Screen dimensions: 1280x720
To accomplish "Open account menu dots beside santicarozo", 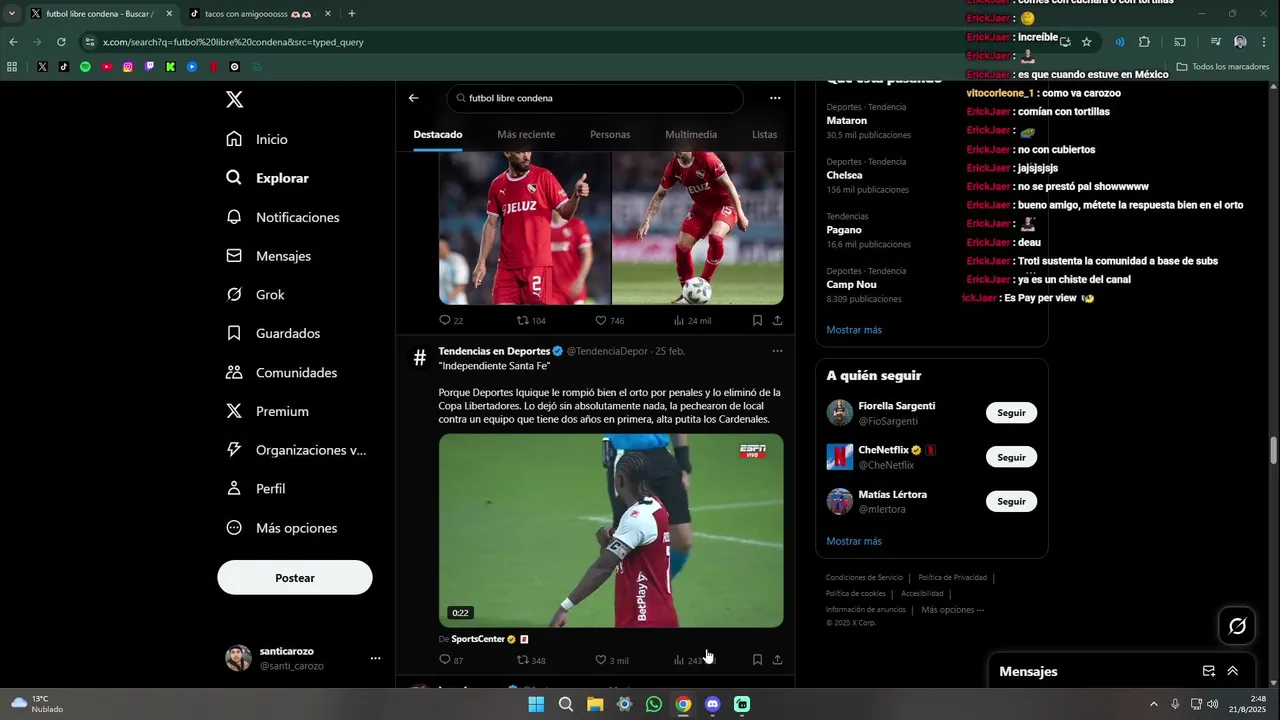I will tap(375, 658).
